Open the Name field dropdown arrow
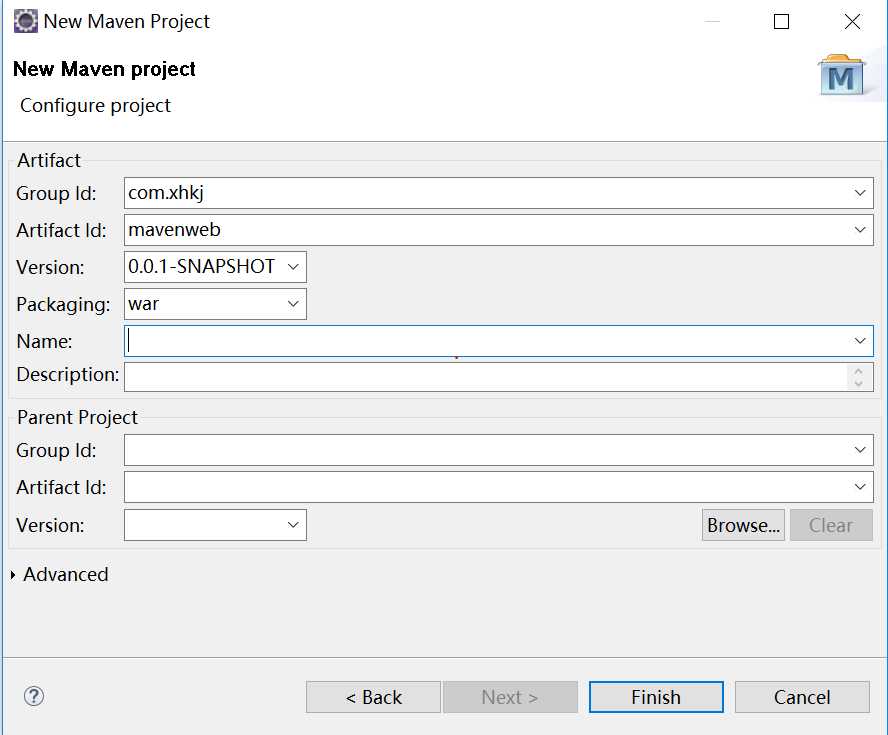888x735 pixels. pyautogui.click(x=860, y=341)
